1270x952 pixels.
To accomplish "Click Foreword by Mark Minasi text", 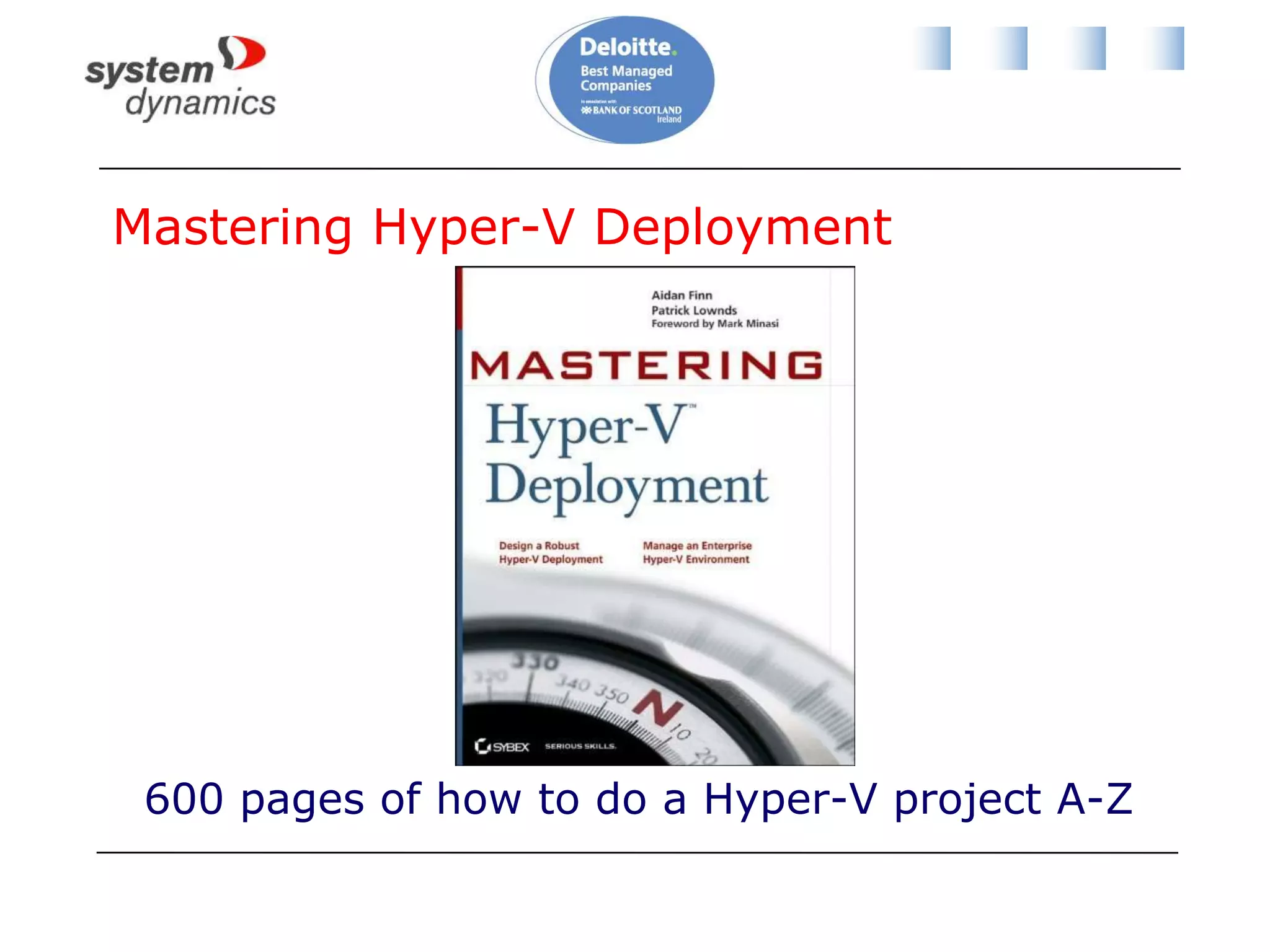I will pyautogui.click(x=714, y=324).
